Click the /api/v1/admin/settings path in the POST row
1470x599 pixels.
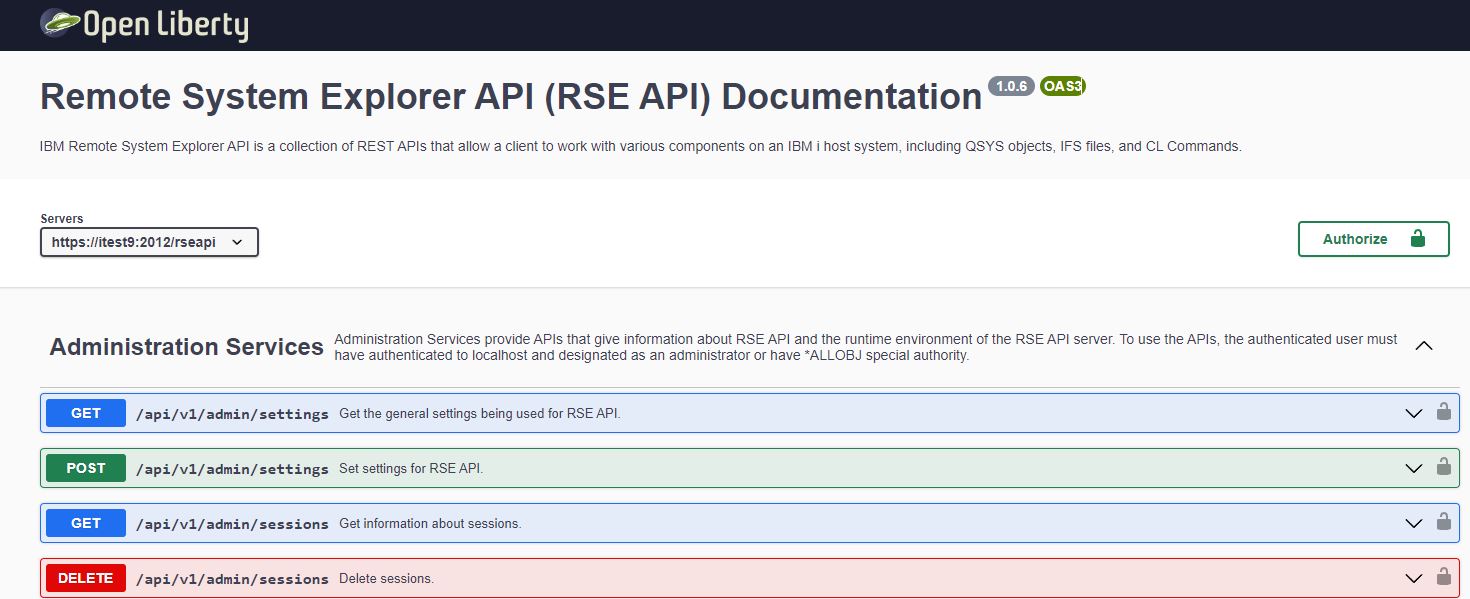pyautogui.click(x=232, y=469)
